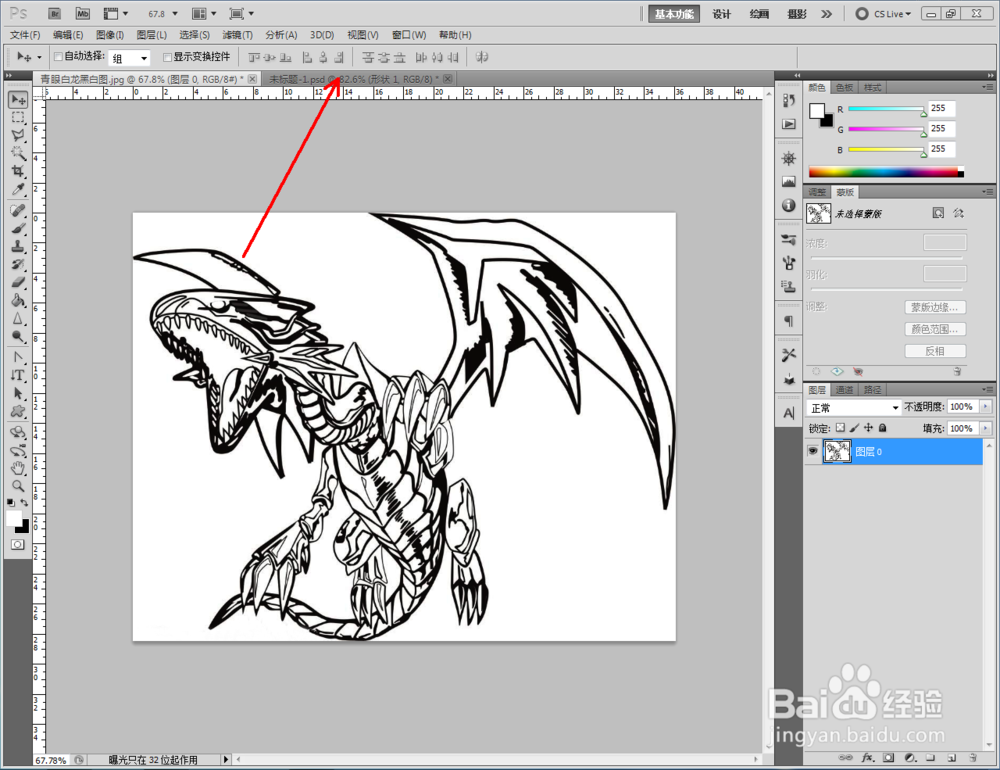Select the Zoom tool
The image size is (1000, 770).
(x=18, y=486)
